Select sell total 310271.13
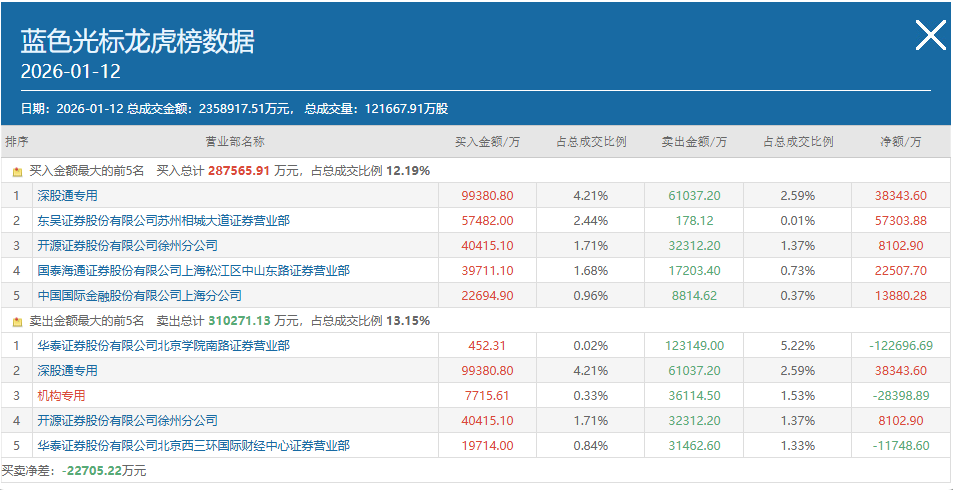Screen dimensions: 953x490 238,321
